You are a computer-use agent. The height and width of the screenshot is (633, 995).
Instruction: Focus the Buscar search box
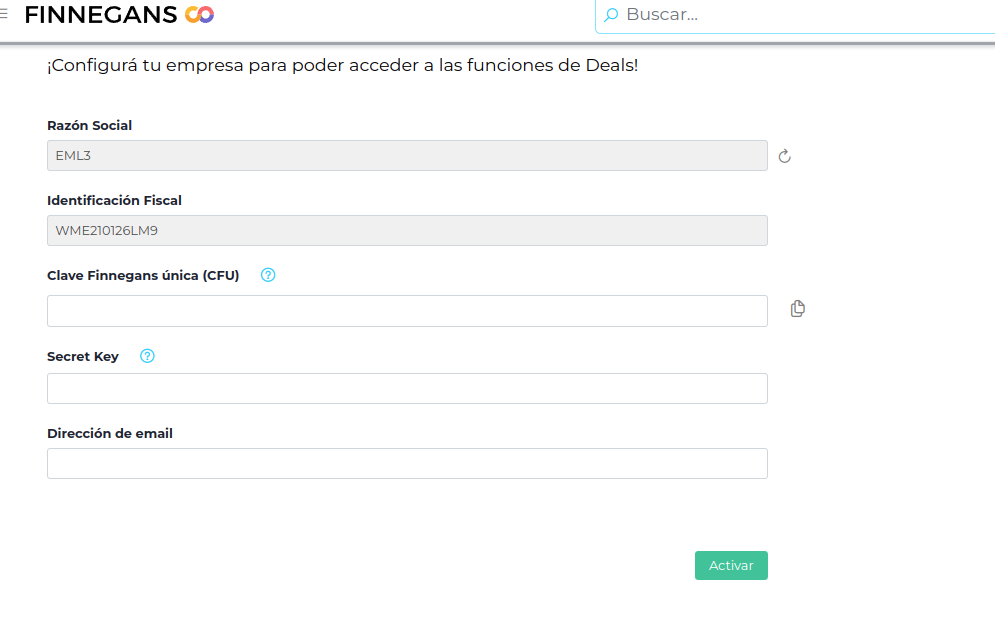pos(800,15)
